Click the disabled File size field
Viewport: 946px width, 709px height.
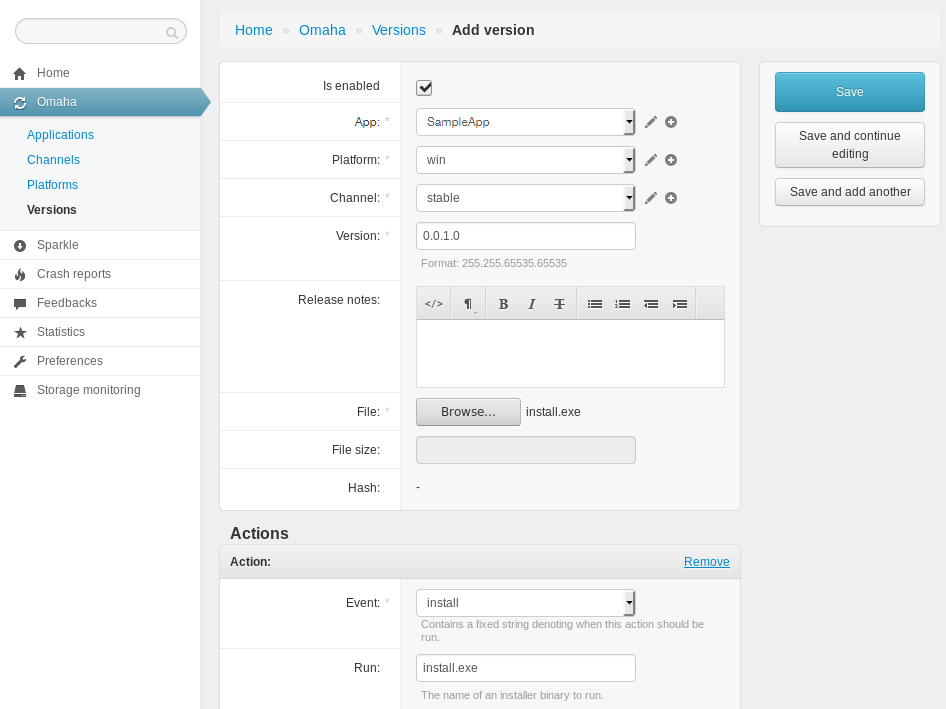(525, 450)
